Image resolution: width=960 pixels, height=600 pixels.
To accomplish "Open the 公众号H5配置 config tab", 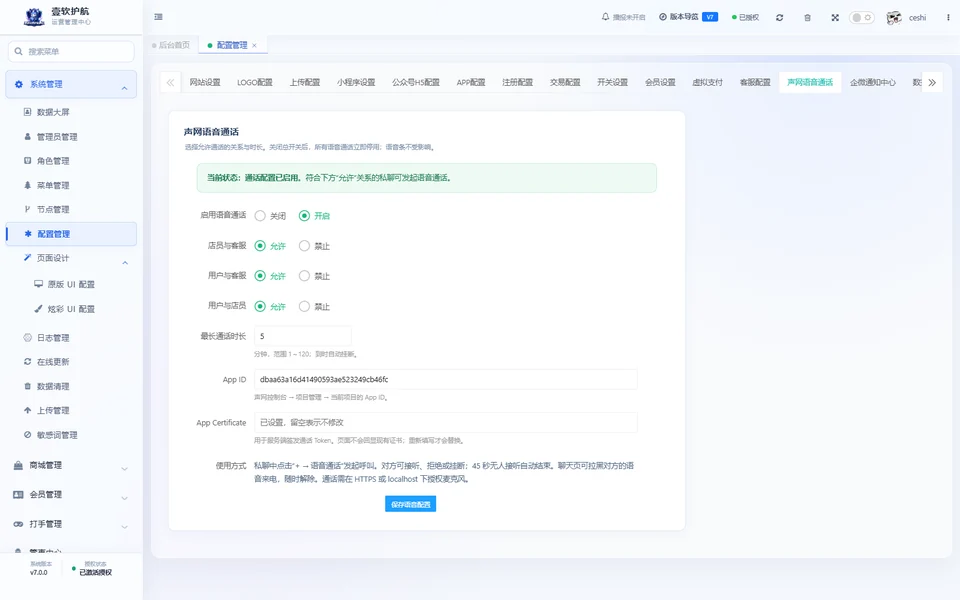I will (416, 82).
